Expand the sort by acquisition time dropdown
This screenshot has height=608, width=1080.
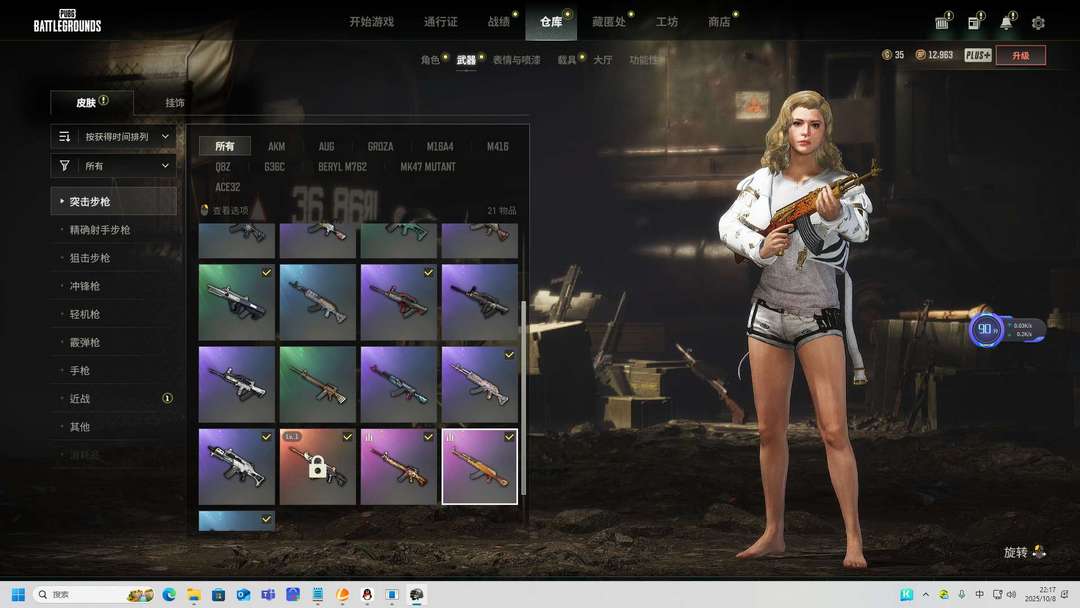click(x=114, y=136)
